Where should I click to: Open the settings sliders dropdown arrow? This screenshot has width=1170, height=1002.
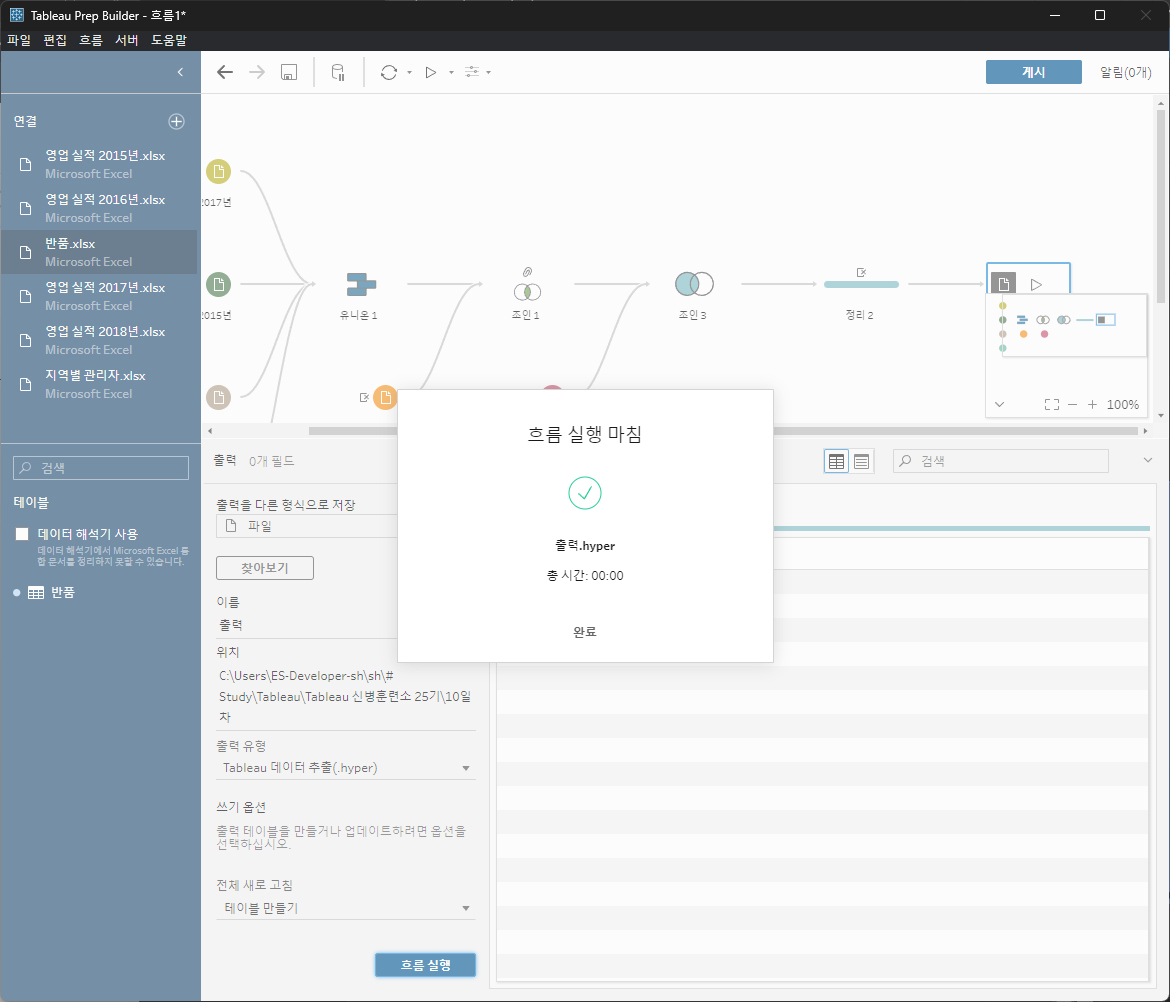coord(489,73)
